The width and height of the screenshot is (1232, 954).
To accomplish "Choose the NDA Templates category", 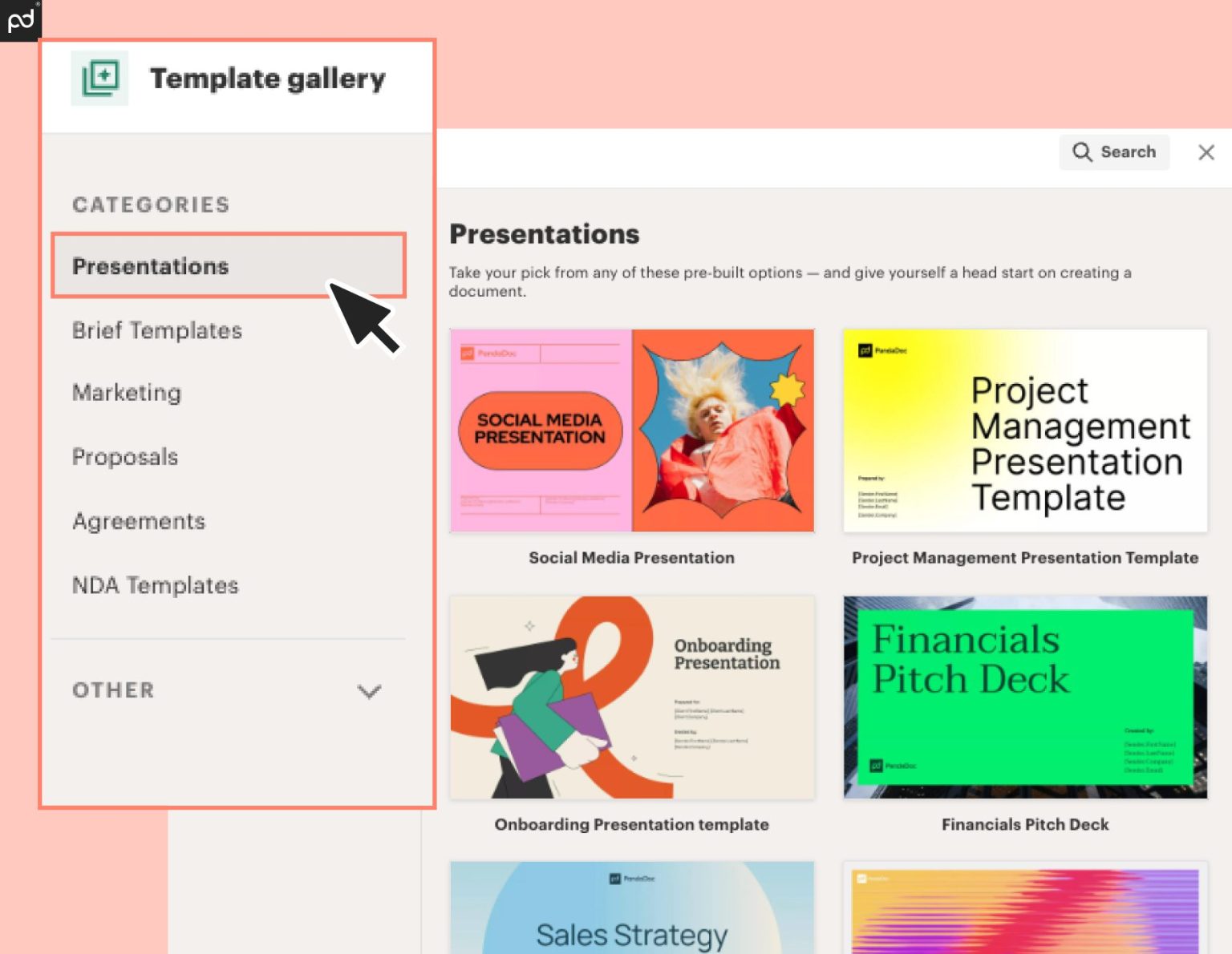I will pyautogui.click(x=156, y=585).
